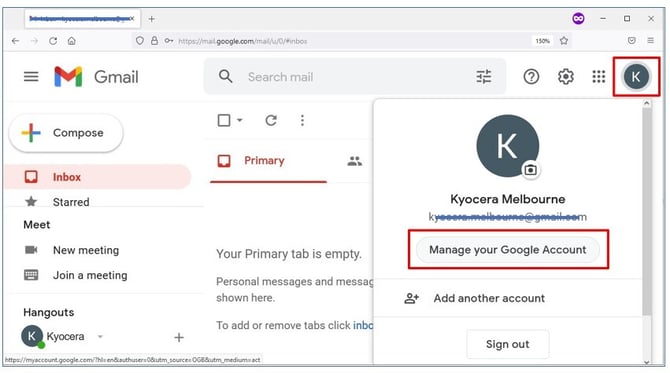Screen dimensions: 670x373
Task: Click the search magnifier icon
Action: tap(226, 77)
